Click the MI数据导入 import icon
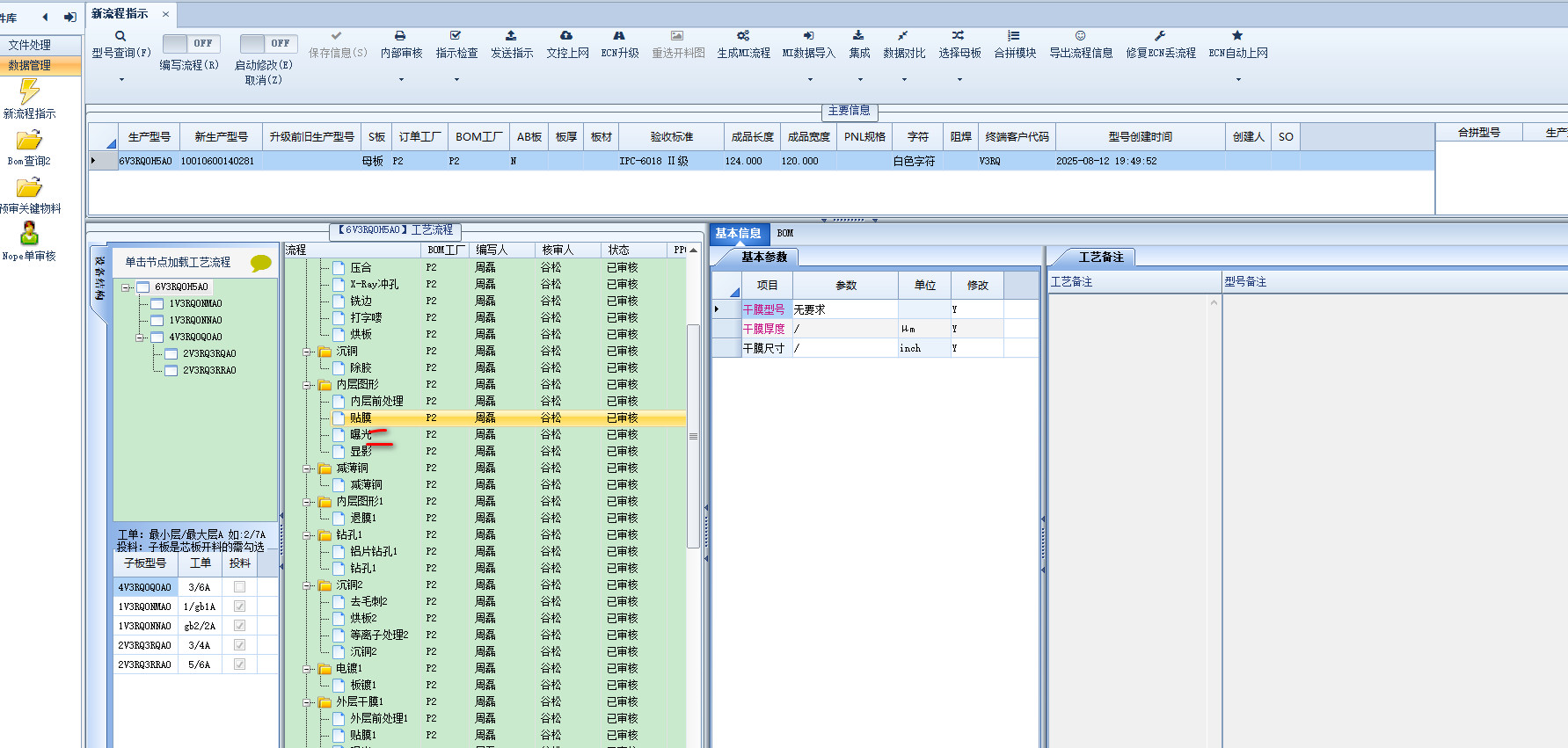This screenshot has width=1568, height=748. pos(808,36)
